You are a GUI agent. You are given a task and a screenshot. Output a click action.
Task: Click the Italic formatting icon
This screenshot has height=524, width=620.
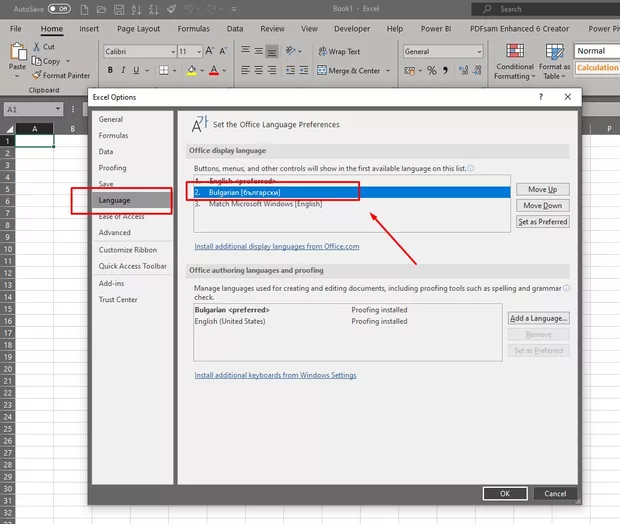click(x=123, y=71)
